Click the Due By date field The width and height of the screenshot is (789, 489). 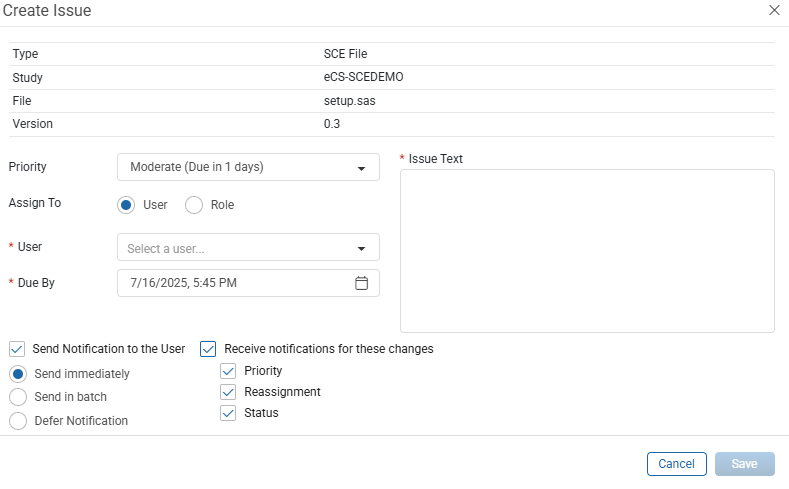[x=248, y=283]
